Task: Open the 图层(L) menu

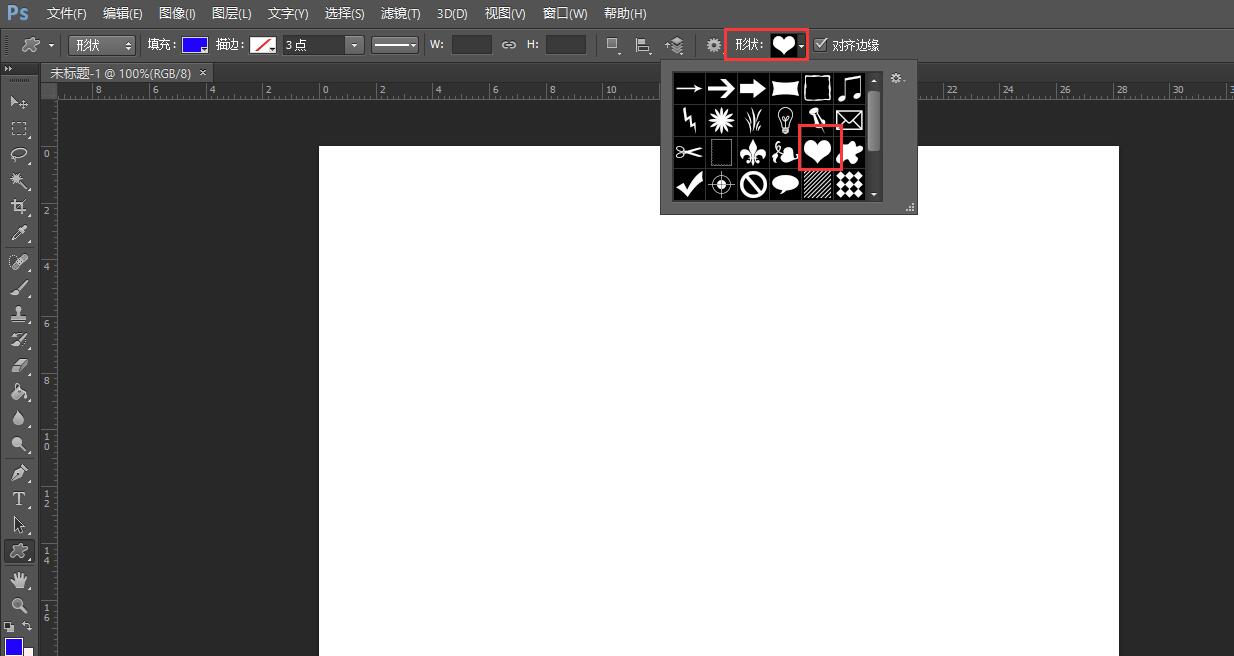Action: point(232,13)
